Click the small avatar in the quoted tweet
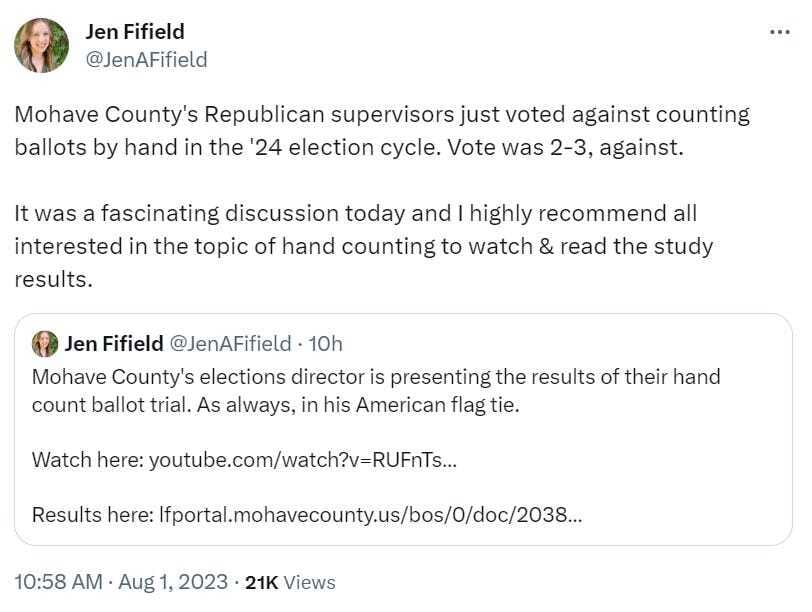Viewport: 812px width, 612px height. [x=45, y=344]
